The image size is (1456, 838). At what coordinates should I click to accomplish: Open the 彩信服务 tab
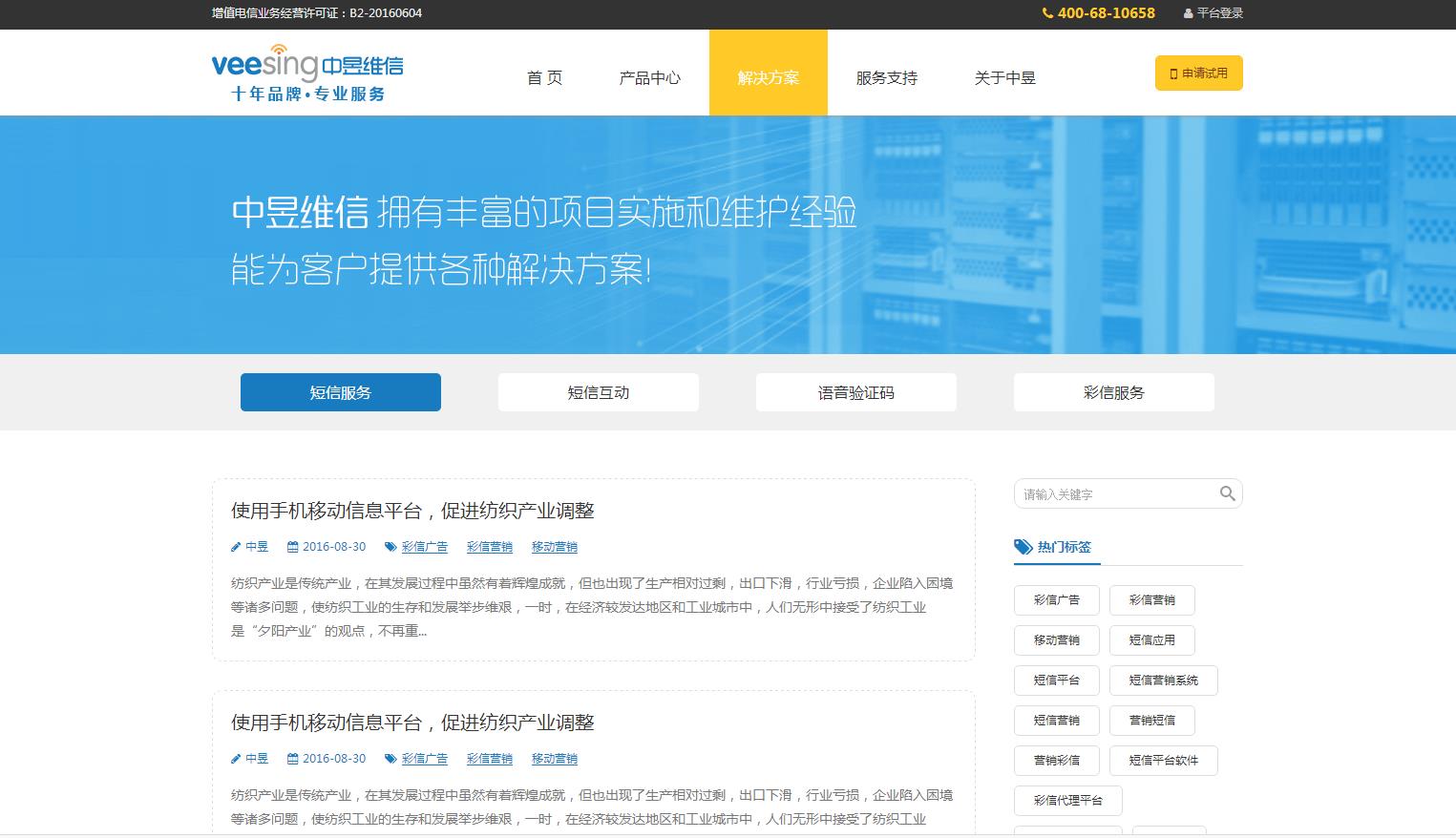coord(1113,392)
